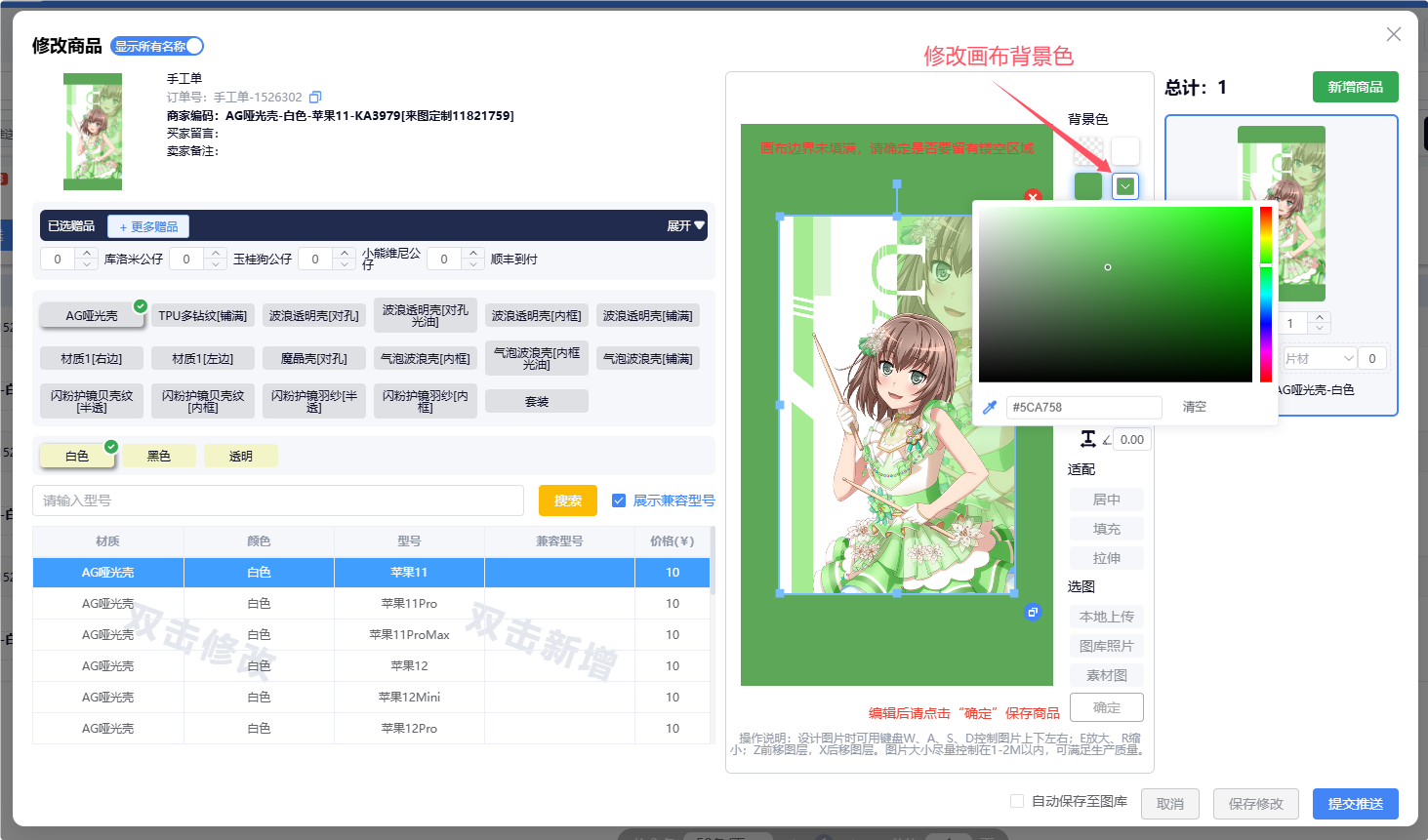1428x840 pixels.
Task: Decrease the product quantity in the 总计 panel
Action: click(1320, 329)
